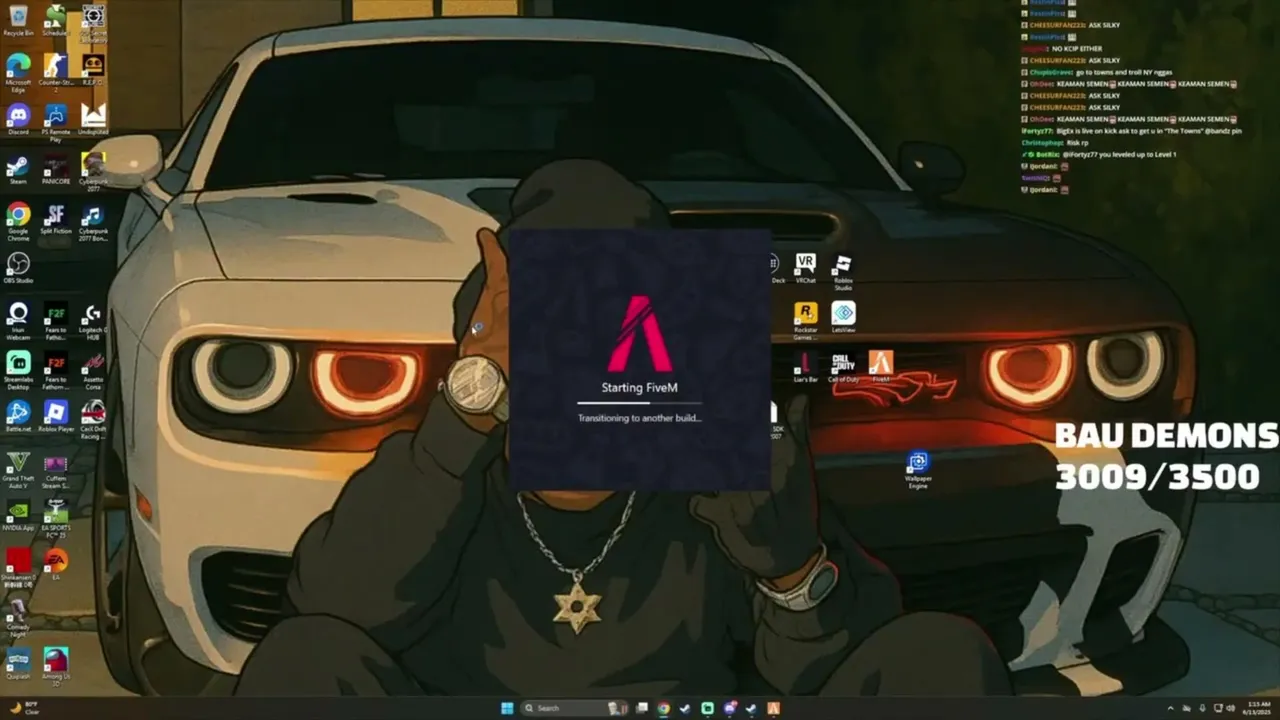Click the PANICORE desktop icon
The image size is (1280, 720).
55,168
